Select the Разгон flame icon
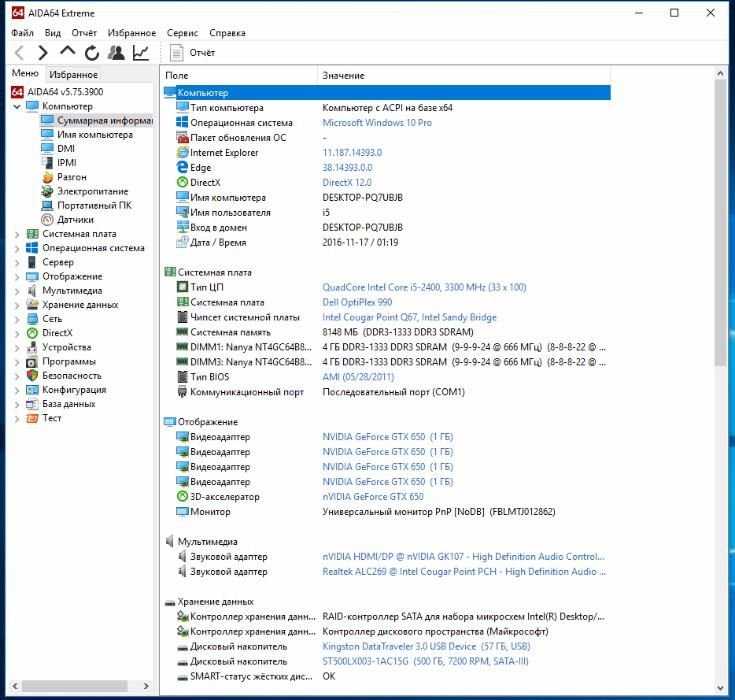 47,177
